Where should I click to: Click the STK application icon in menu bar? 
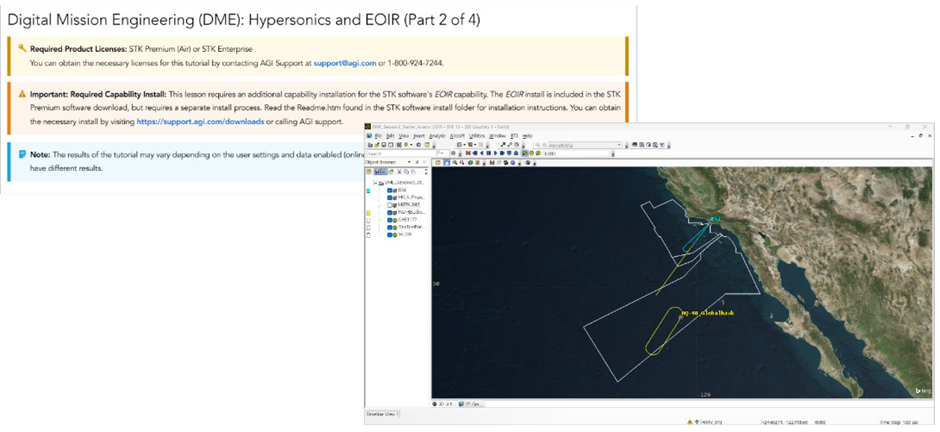(x=369, y=136)
